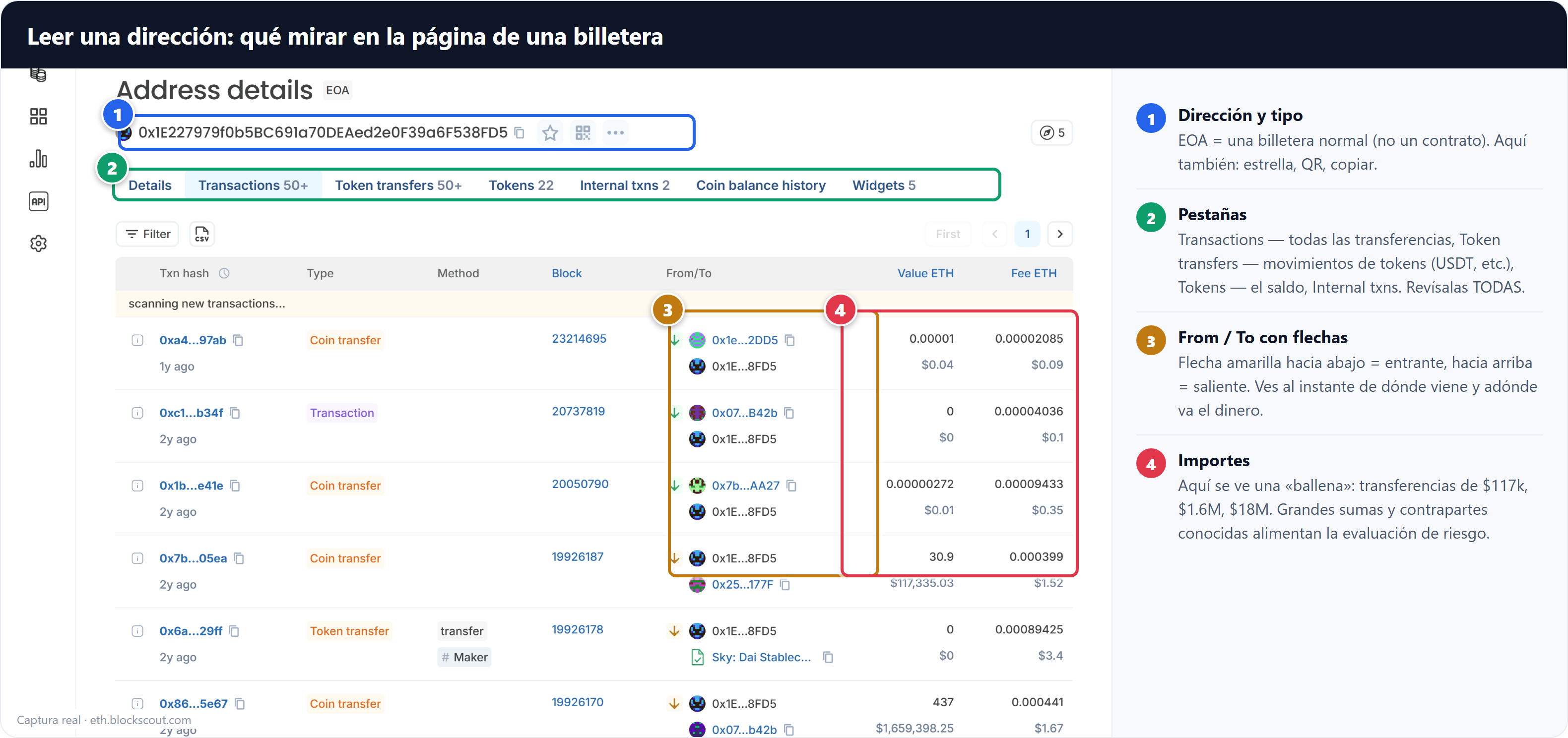Copy hash 0xc1...b34f
1568x738 pixels.
click(235, 413)
